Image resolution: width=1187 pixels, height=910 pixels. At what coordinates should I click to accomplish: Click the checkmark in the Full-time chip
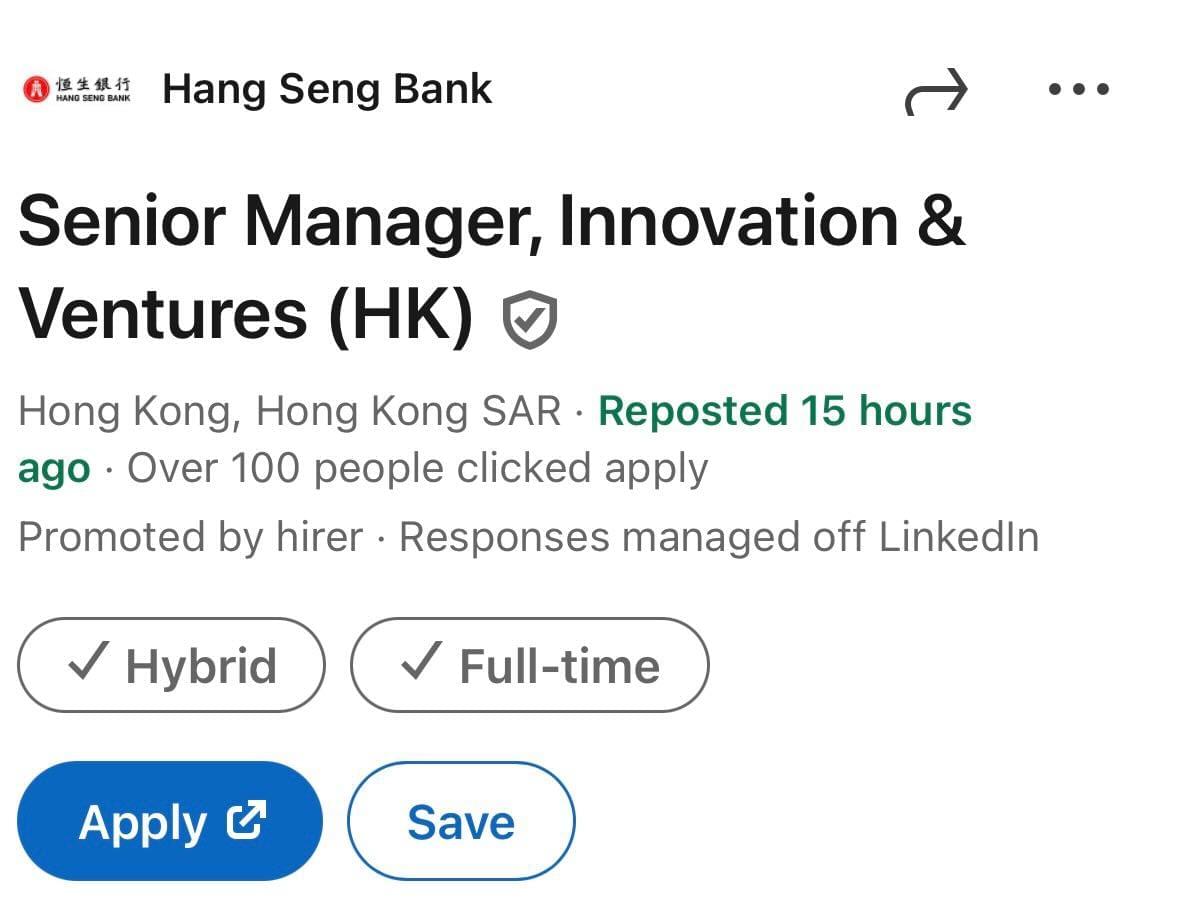(x=422, y=660)
